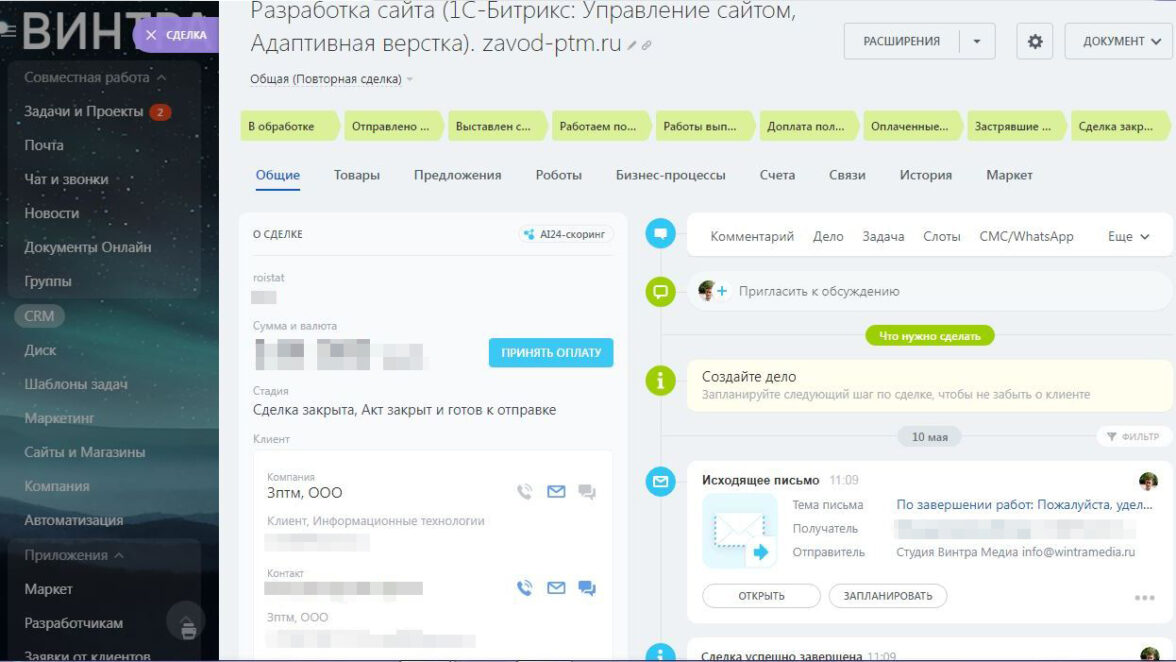Open the hamburger menu icon in sidebar
This screenshot has height=662, width=1176.
[8, 29]
